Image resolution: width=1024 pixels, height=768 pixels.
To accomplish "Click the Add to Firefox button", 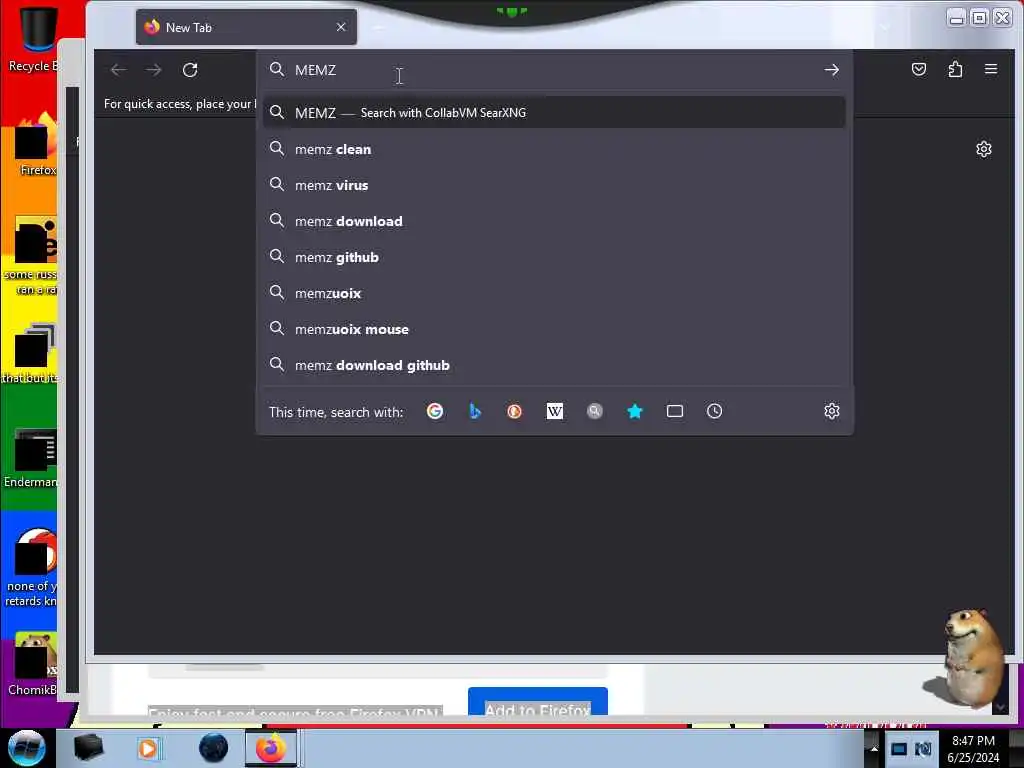I will [x=537, y=703].
